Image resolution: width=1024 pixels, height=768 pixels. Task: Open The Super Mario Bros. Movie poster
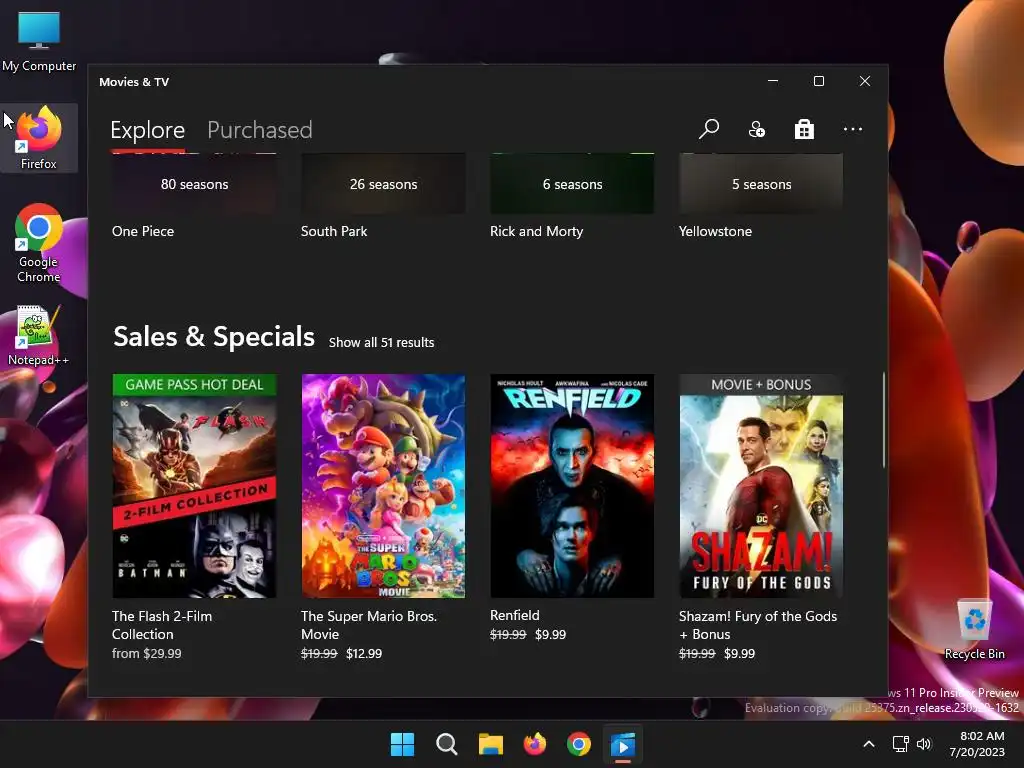pyautogui.click(x=383, y=486)
